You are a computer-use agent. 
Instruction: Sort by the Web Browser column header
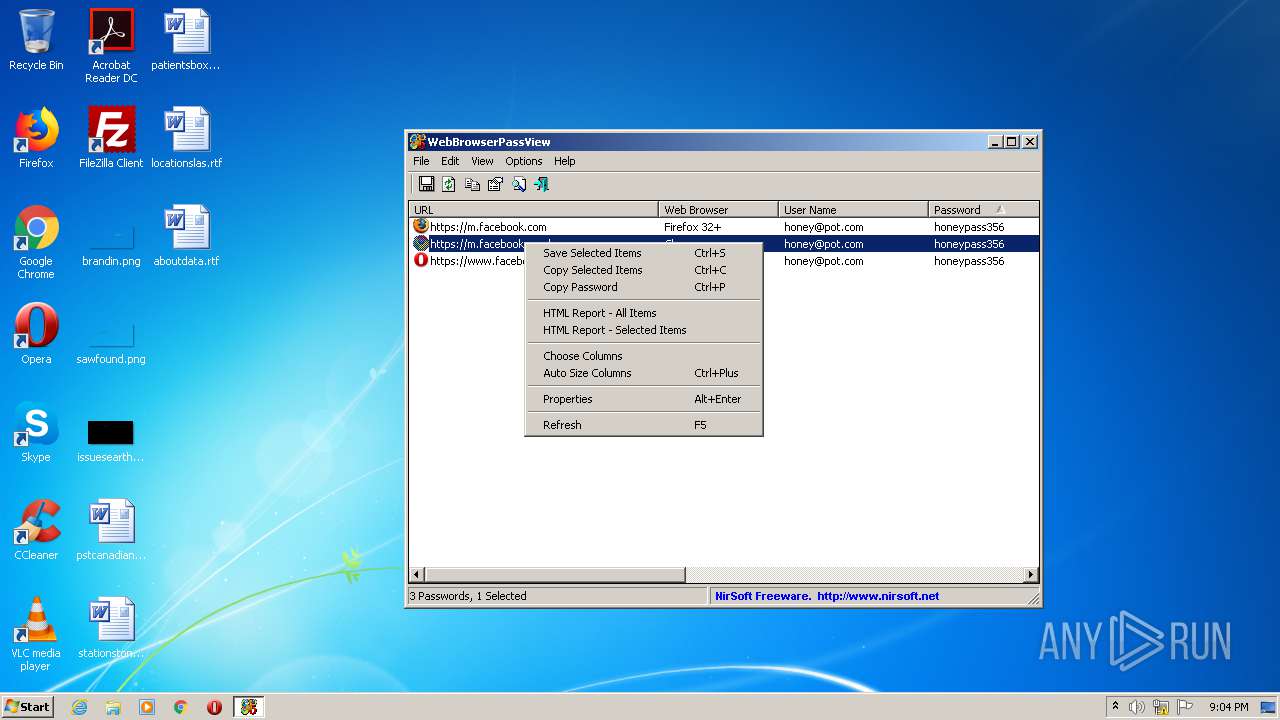[x=719, y=210]
